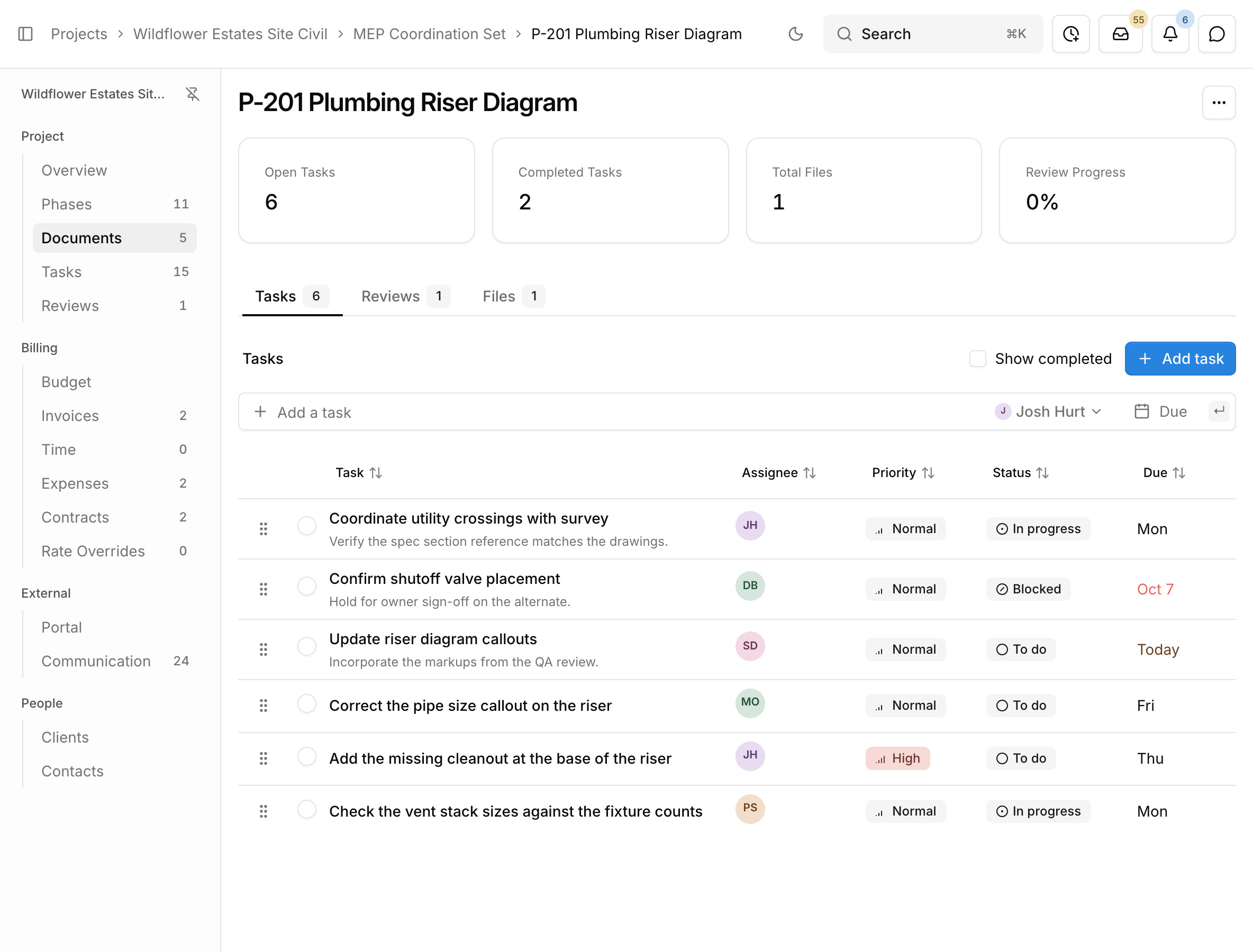Open Phases in the sidebar
The image size is (1253, 952).
click(114, 204)
